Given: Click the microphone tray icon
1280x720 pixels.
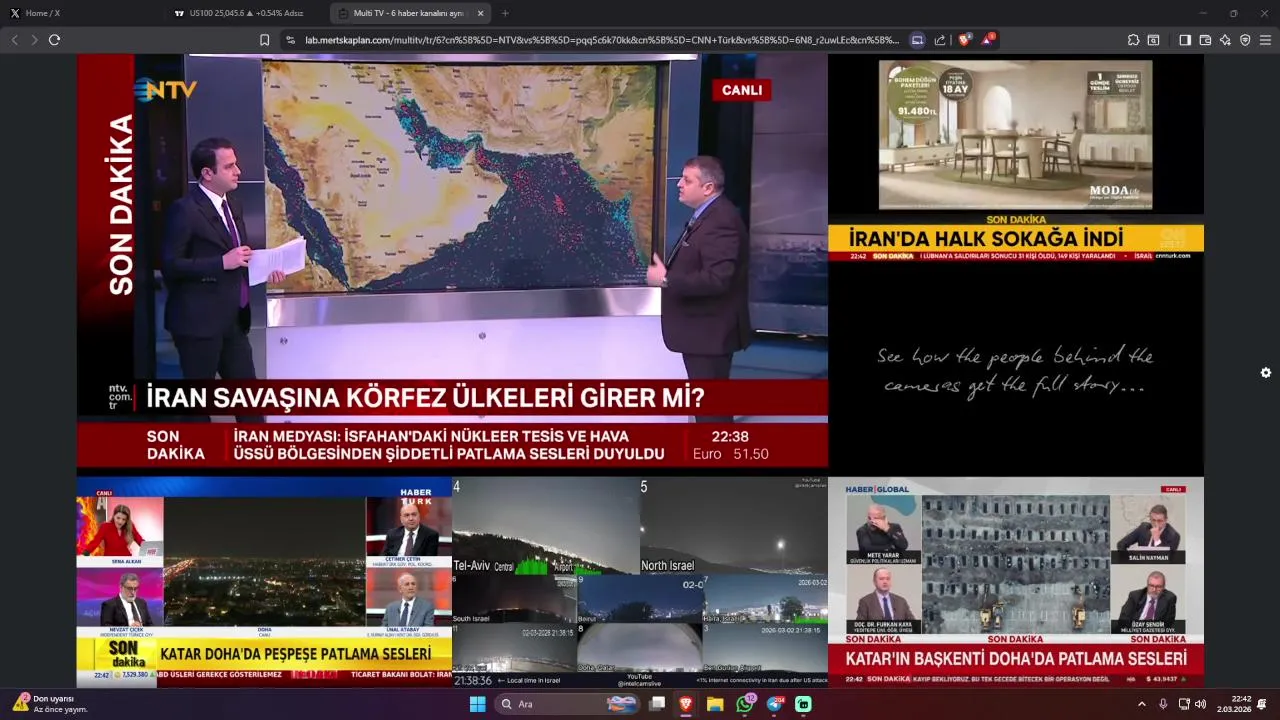Looking at the screenshot, I should click(1163, 704).
